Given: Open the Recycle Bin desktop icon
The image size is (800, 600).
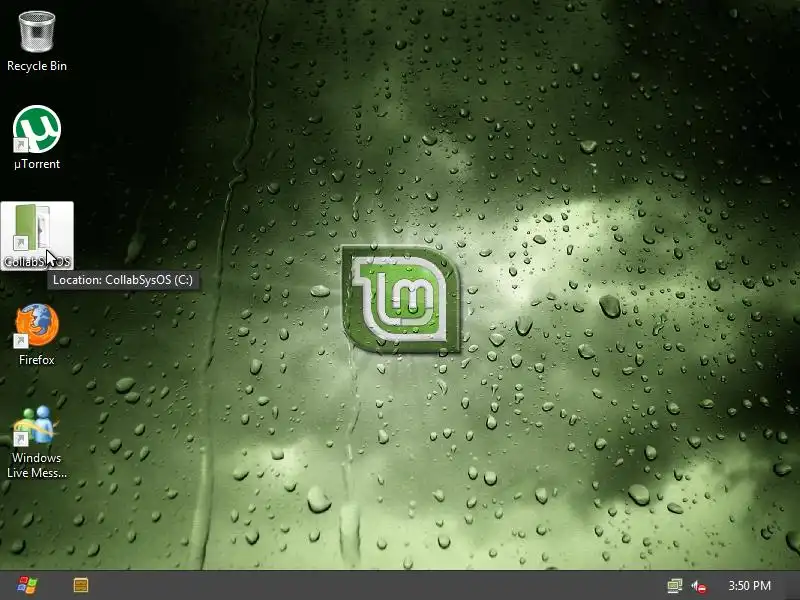Looking at the screenshot, I should [37, 32].
